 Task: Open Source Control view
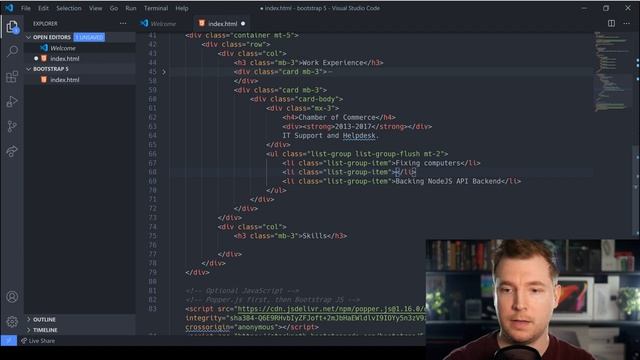click(12, 127)
